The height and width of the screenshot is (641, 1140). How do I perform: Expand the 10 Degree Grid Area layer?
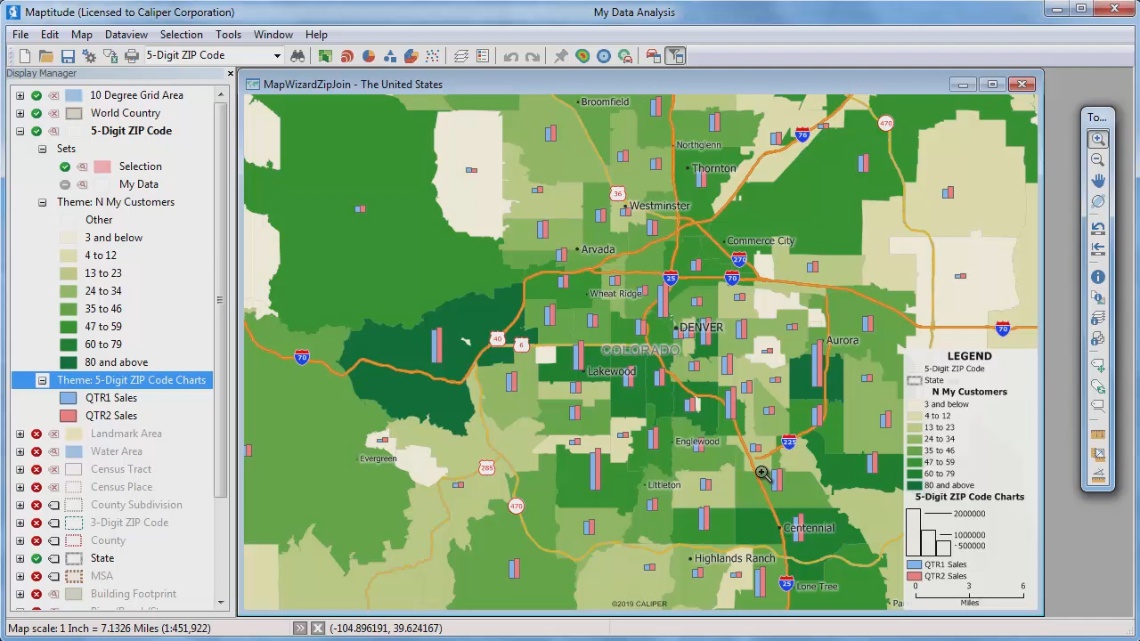click(x=19, y=96)
